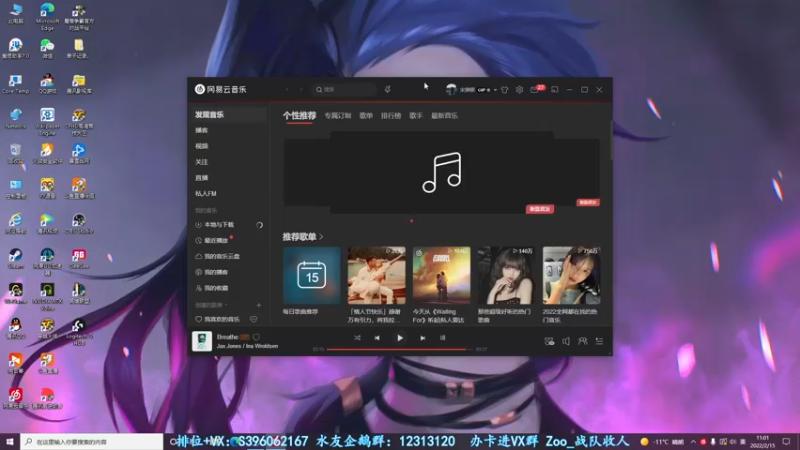Viewport: 800px width, 450px height.
Task: Click the plus icon to create playlist
Action: 259,305
